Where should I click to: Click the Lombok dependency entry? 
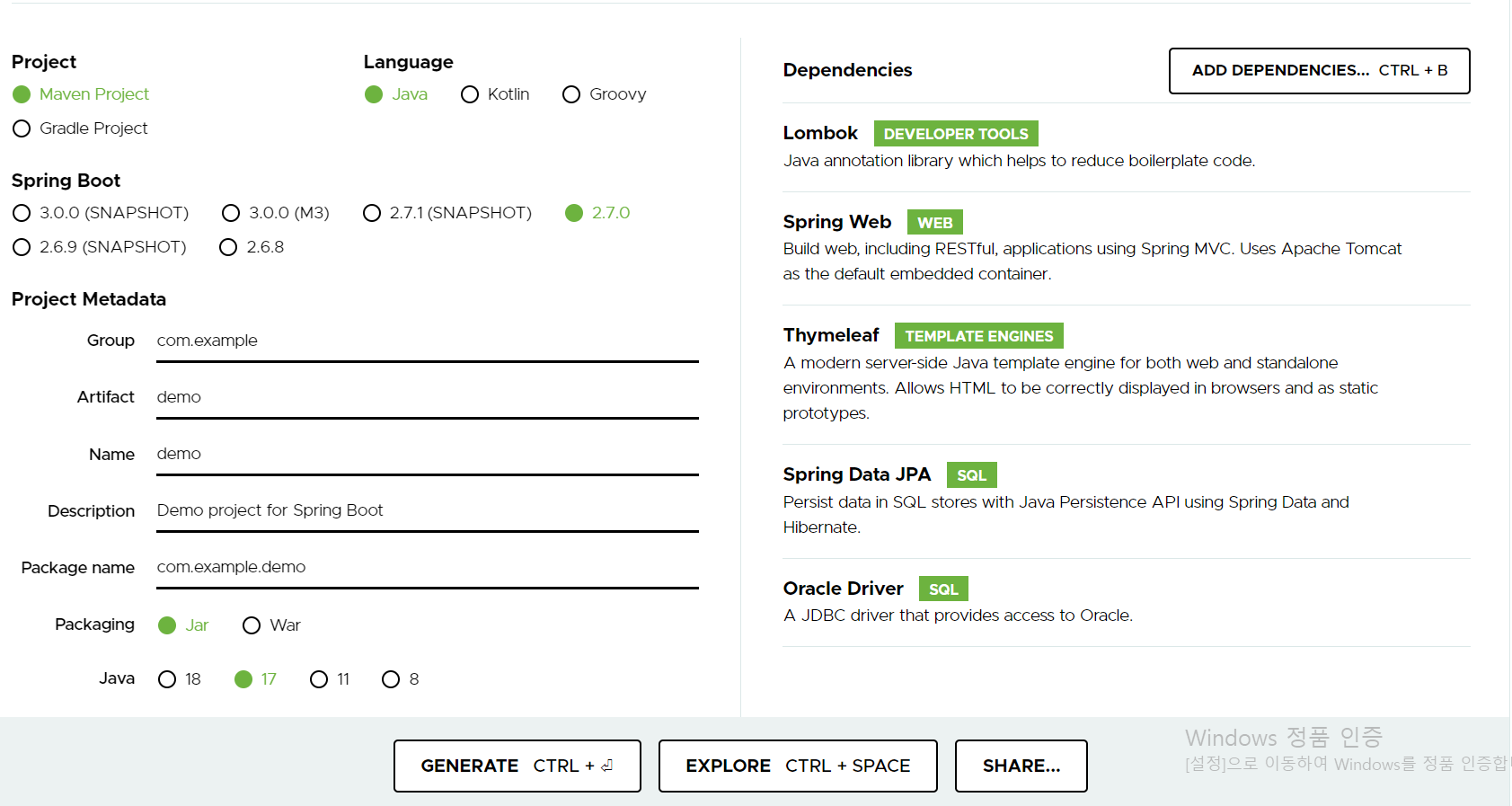tap(1127, 146)
